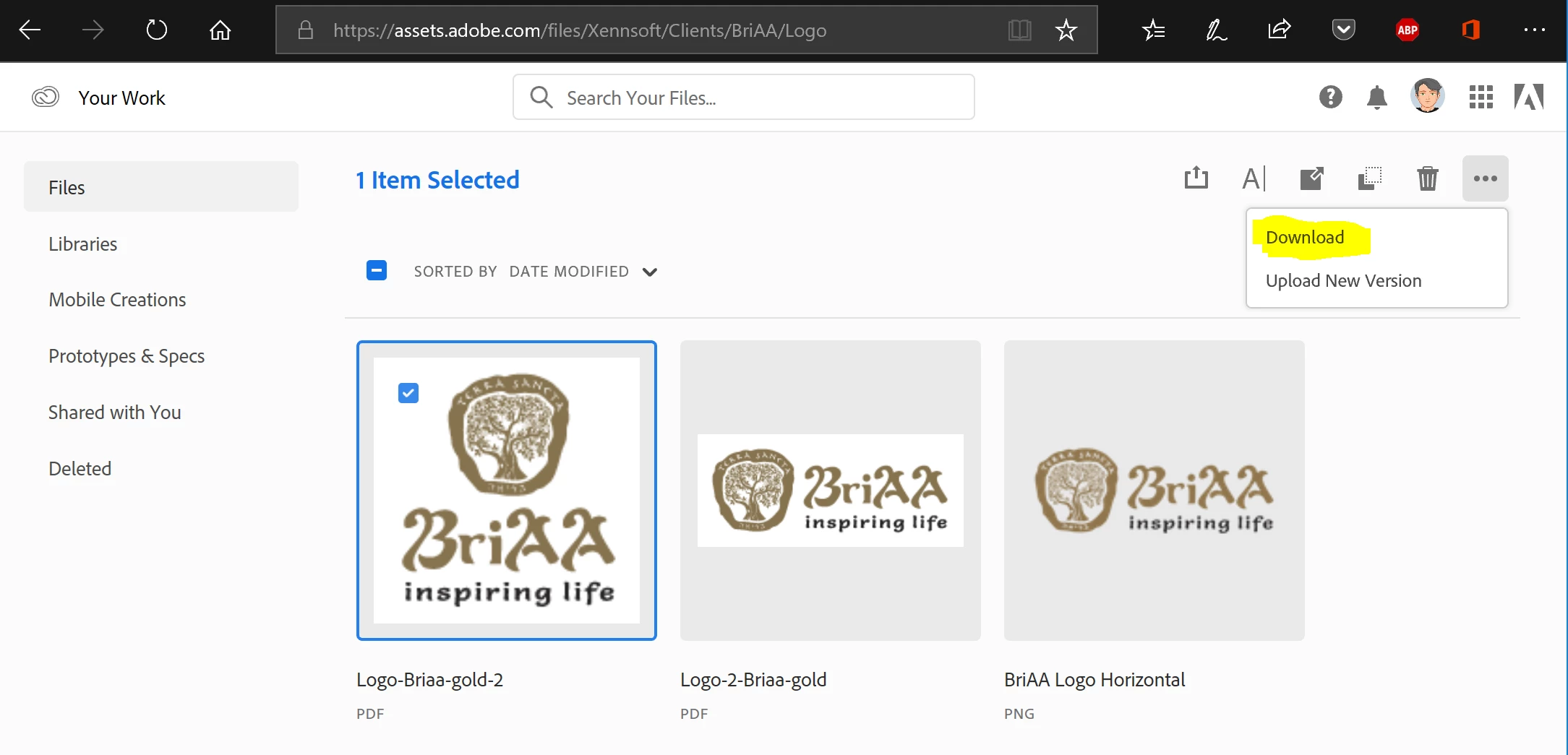Open the Office extension icon

point(1470,30)
